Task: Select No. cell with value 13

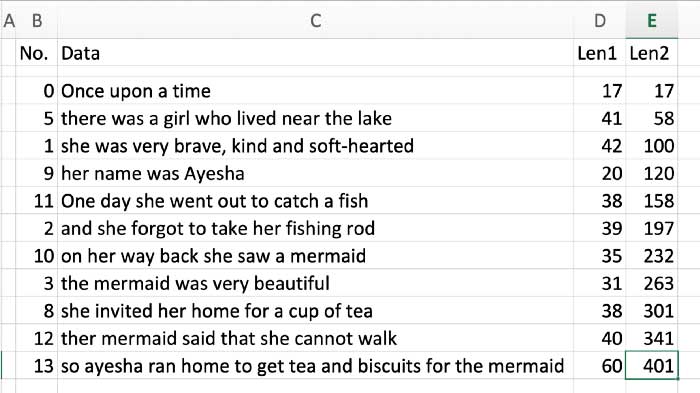Action: (x=37, y=366)
